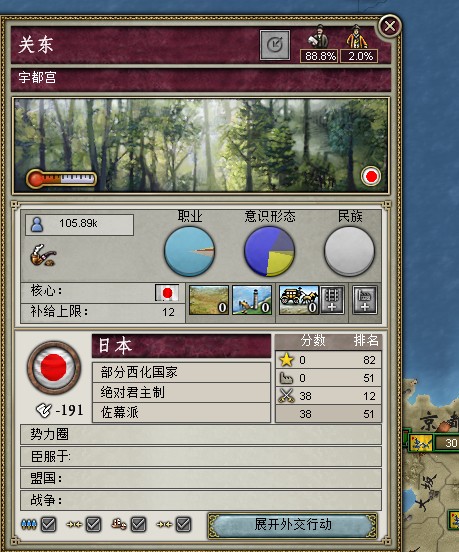The width and height of the screenshot is (459, 552).
Task: Toggle the first converging arrows checkbox
Action: 93,525
